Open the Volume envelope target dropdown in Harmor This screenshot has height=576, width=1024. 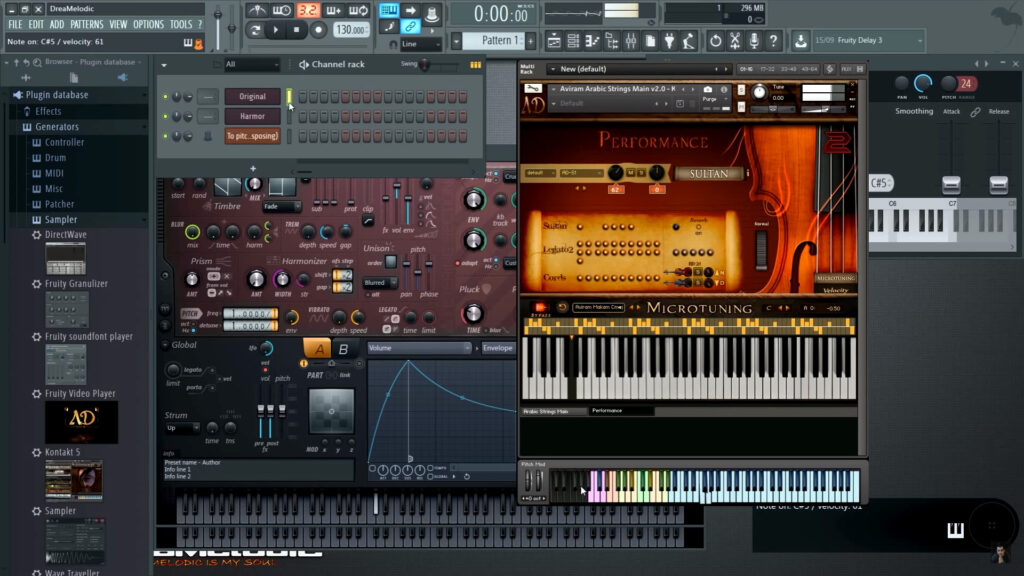point(419,348)
